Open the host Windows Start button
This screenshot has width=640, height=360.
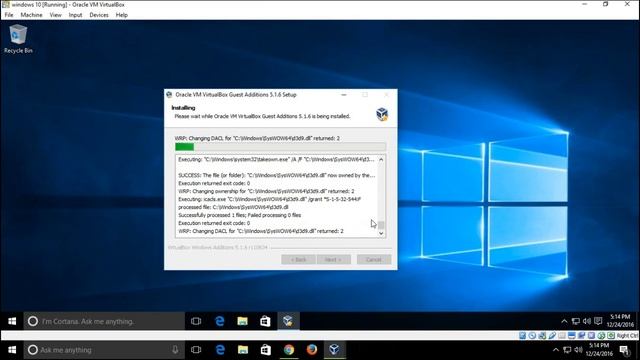click(x=12, y=350)
